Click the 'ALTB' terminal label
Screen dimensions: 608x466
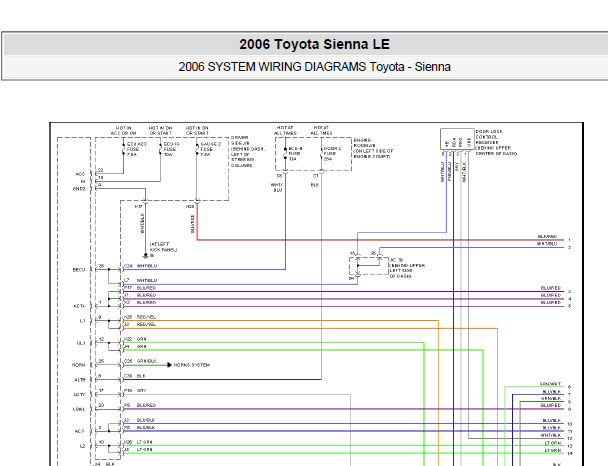click(x=79, y=380)
